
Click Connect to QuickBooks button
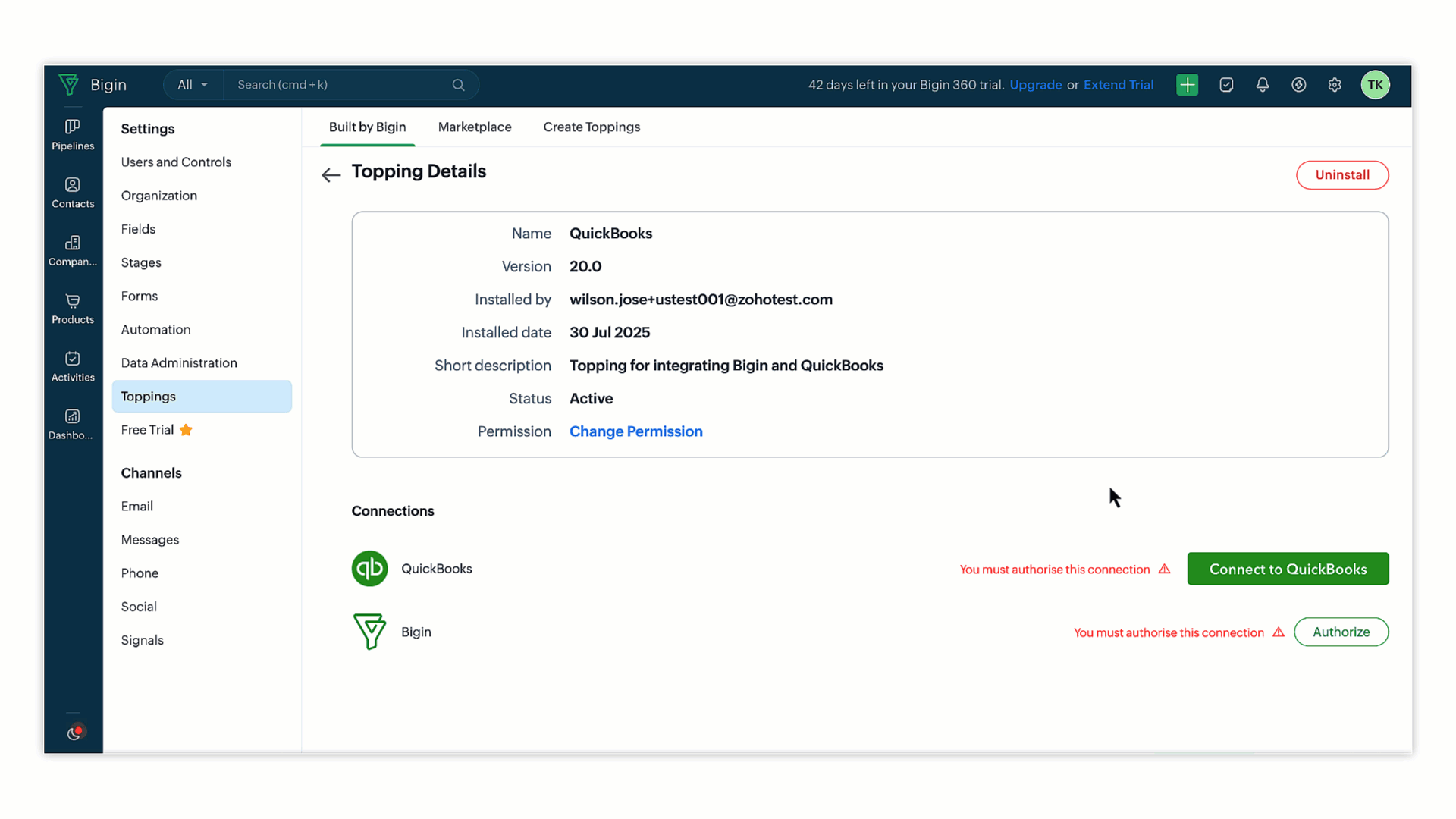coord(1288,569)
